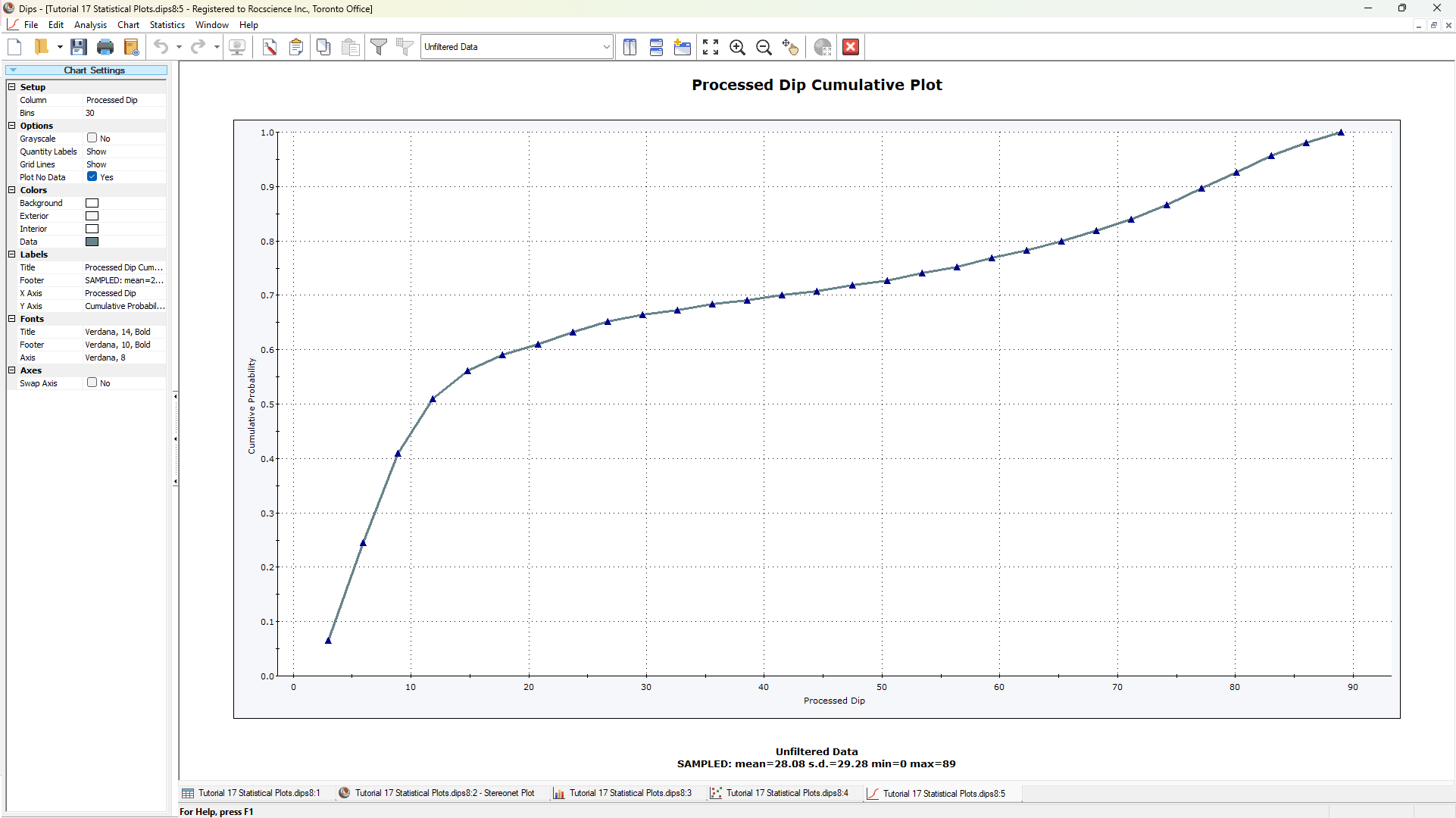
Task: Click the Data color swatch
Action: 92,241
